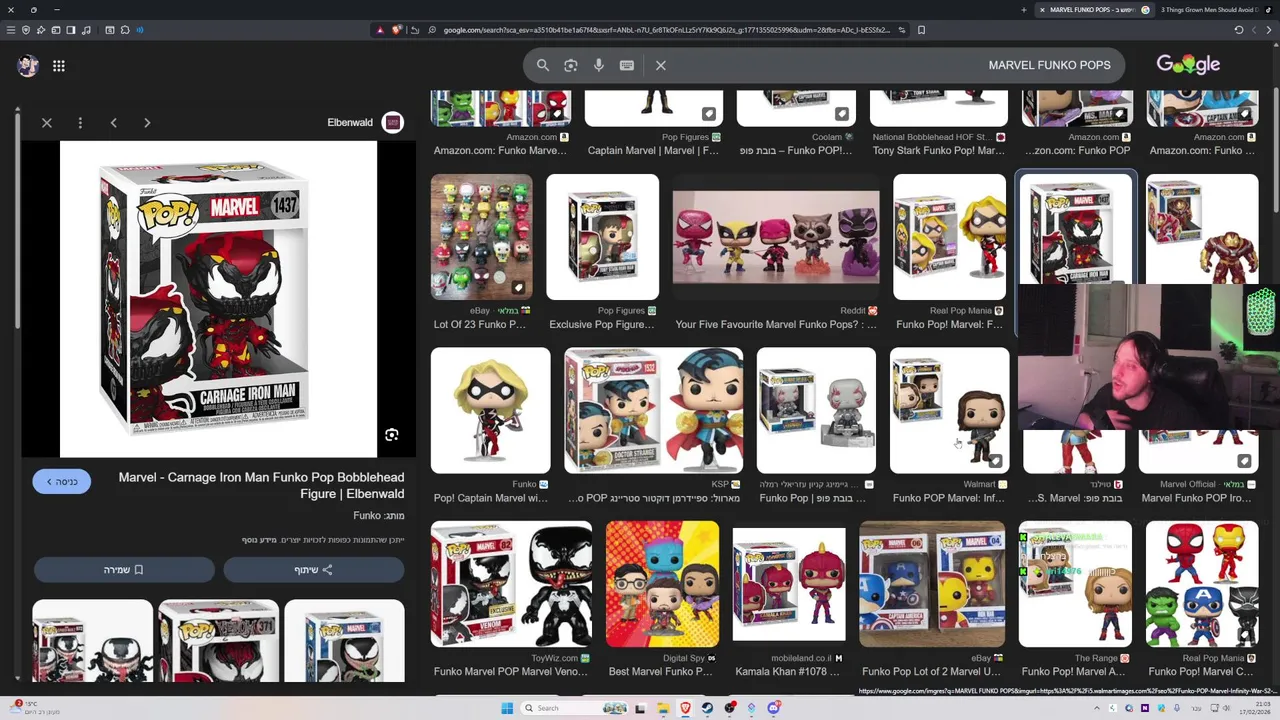Open the music note playlist toolbar icon
1280x720 pixels.
coord(86,30)
